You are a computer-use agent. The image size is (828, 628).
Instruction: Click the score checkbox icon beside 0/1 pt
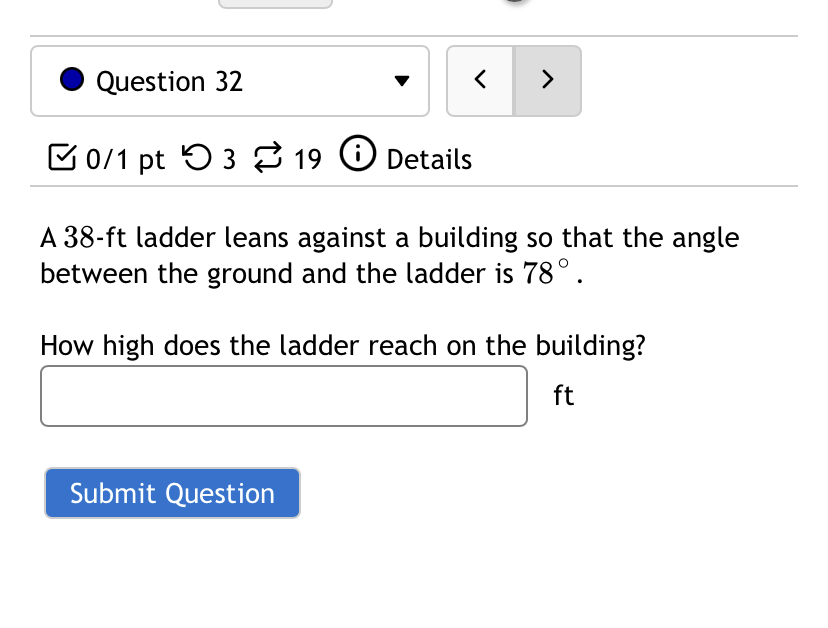click(61, 158)
